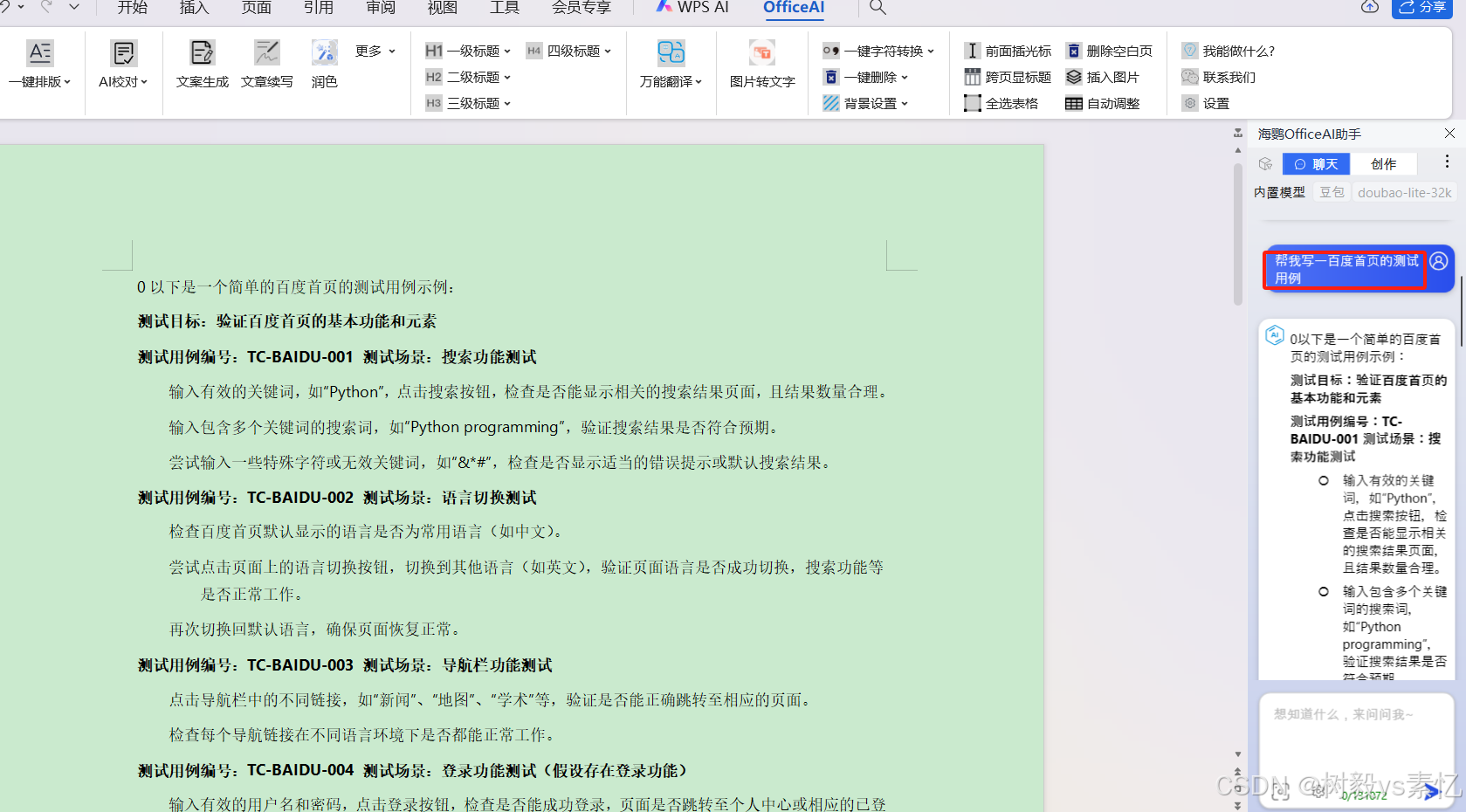Click heading TC-BAIDU-002 in the document
The height and width of the screenshot is (812, 1466).
(337, 498)
